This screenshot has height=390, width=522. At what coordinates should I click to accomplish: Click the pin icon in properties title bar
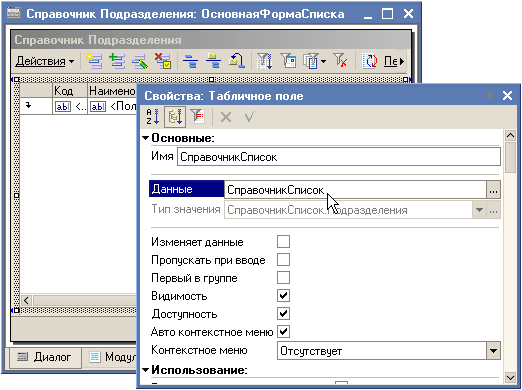pos(490,96)
